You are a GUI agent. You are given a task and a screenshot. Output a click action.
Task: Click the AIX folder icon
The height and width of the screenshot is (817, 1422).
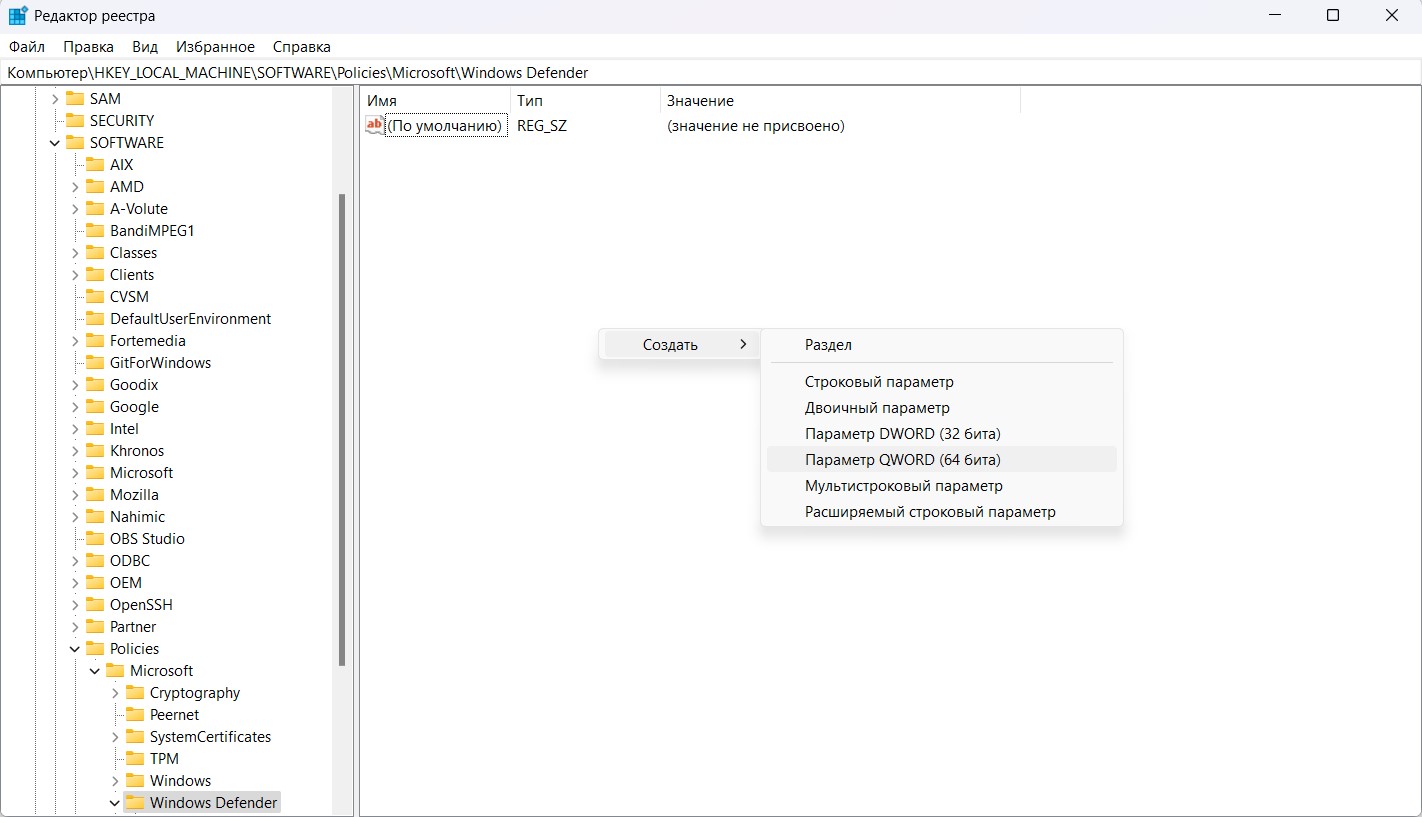[x=95, y=164]
